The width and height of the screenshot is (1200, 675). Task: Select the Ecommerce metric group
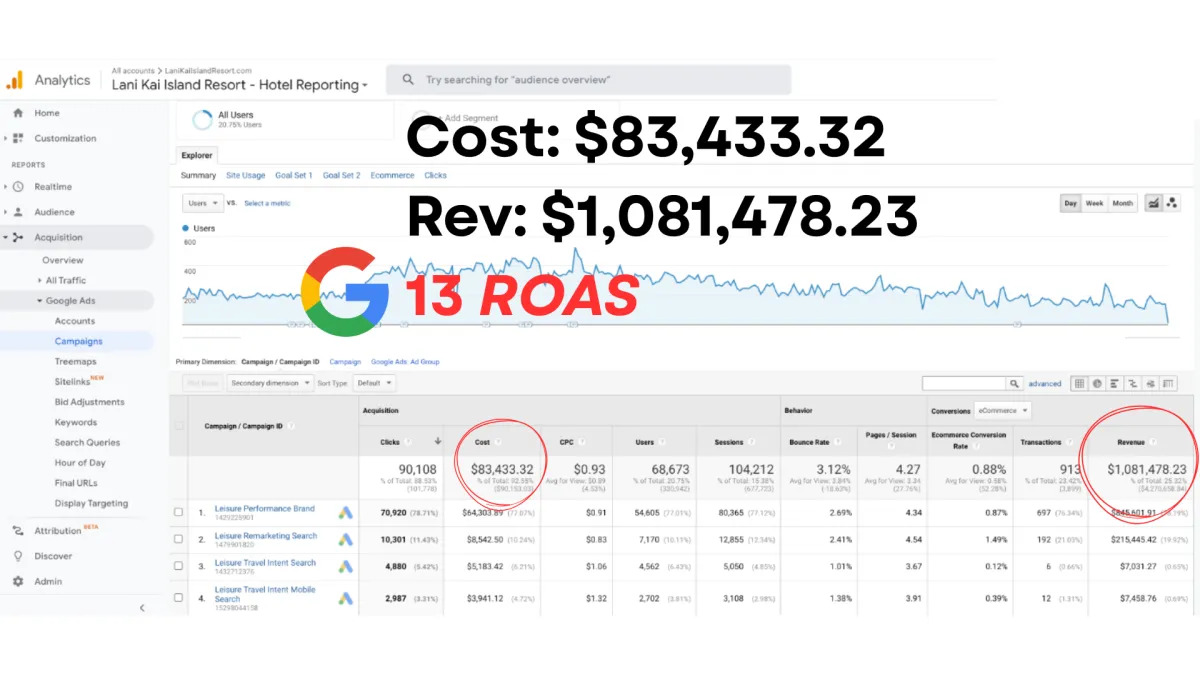[392, 175]
